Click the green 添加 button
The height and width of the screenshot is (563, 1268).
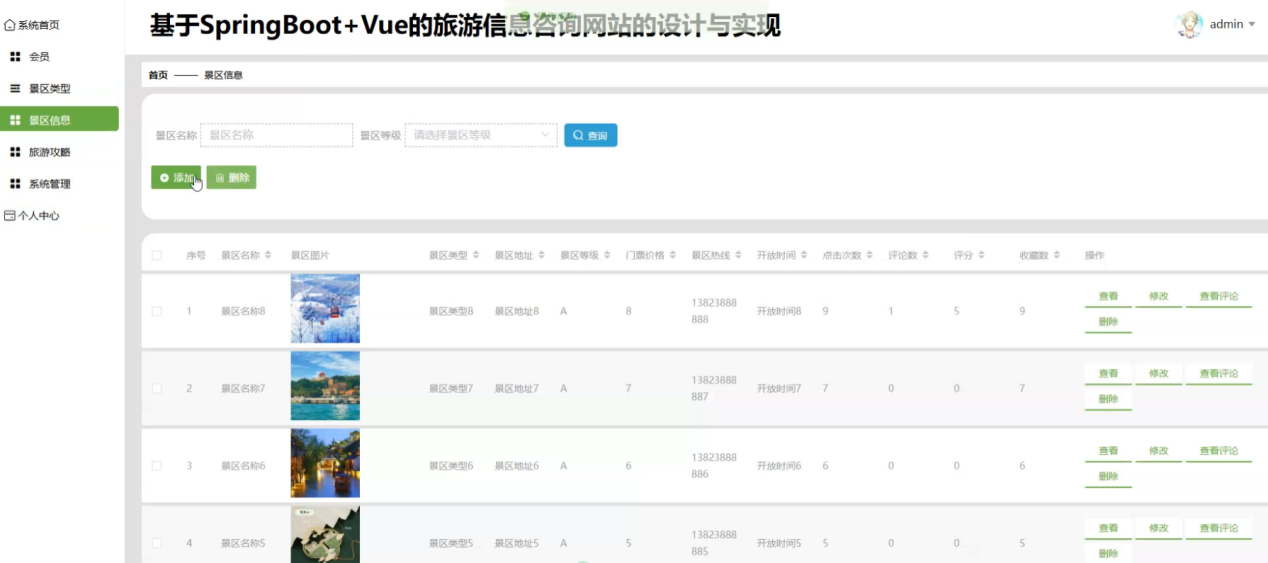176,177
